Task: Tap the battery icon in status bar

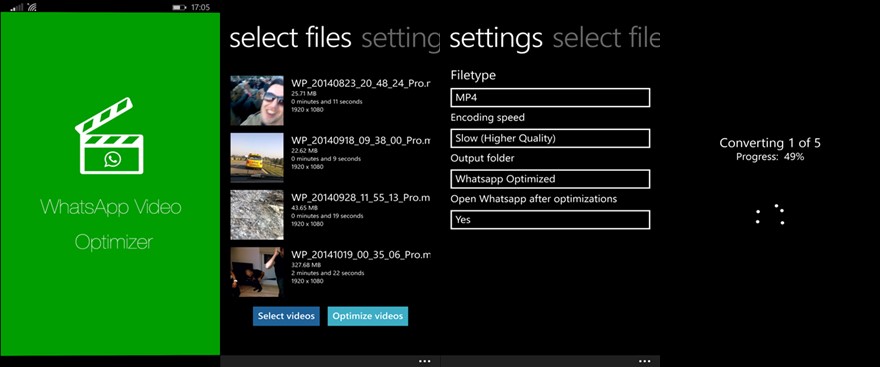Action: [179, 7]
